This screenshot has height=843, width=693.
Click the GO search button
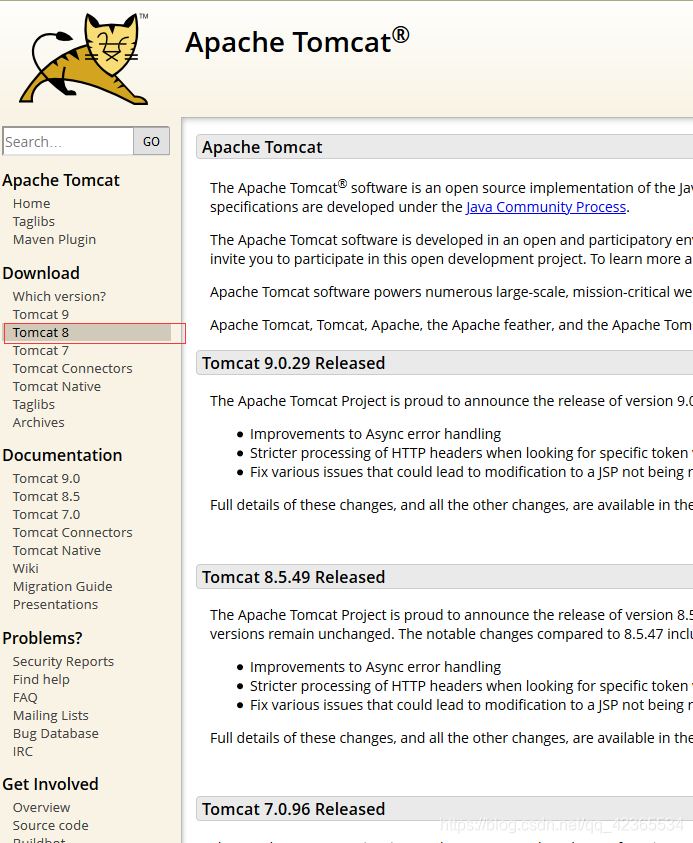click(152, 141)
